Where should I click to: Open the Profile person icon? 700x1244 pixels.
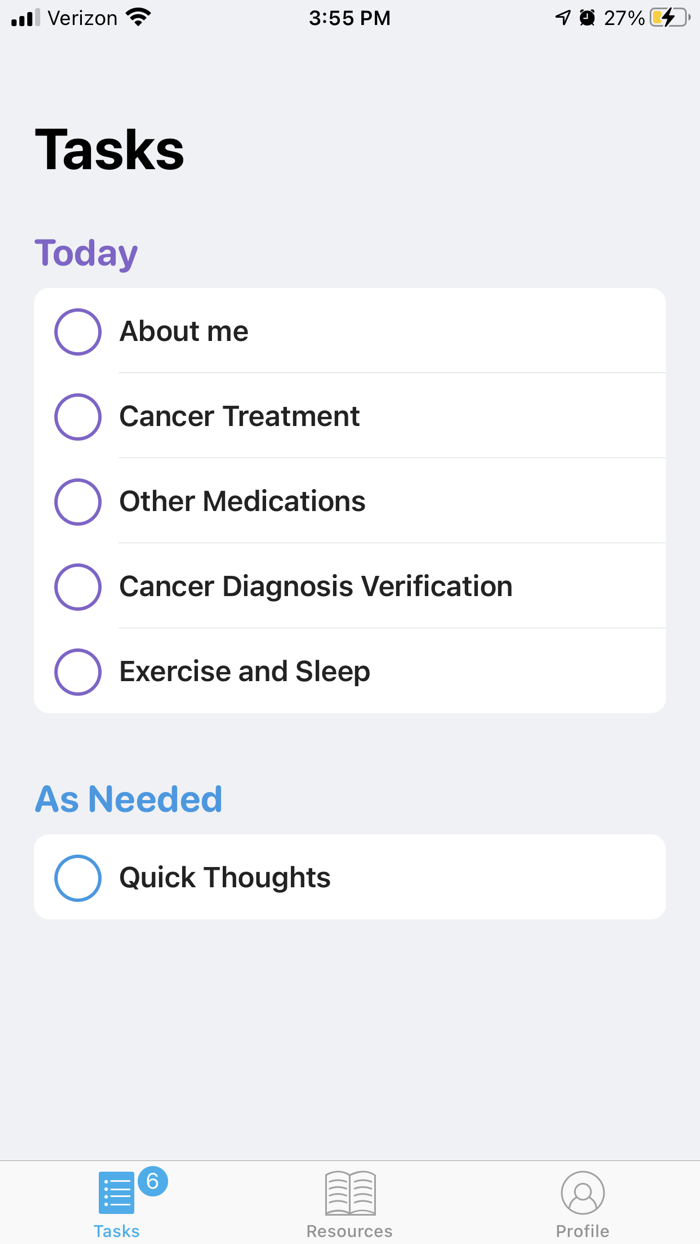(x=583, y=1192)
